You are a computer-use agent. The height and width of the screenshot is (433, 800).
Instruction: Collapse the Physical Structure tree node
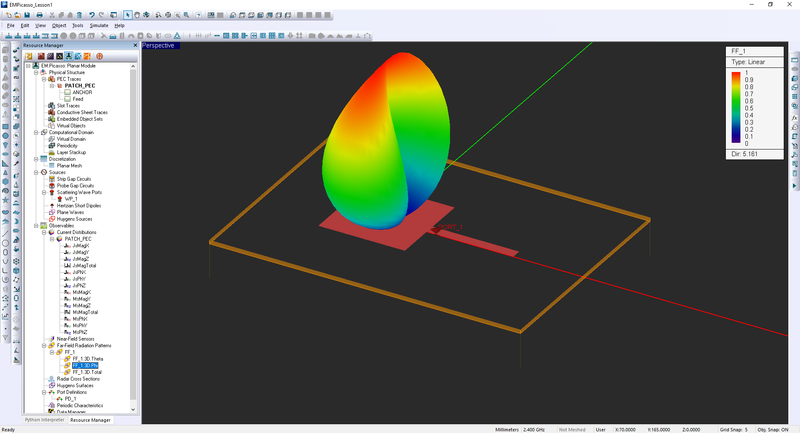point(35,73)
